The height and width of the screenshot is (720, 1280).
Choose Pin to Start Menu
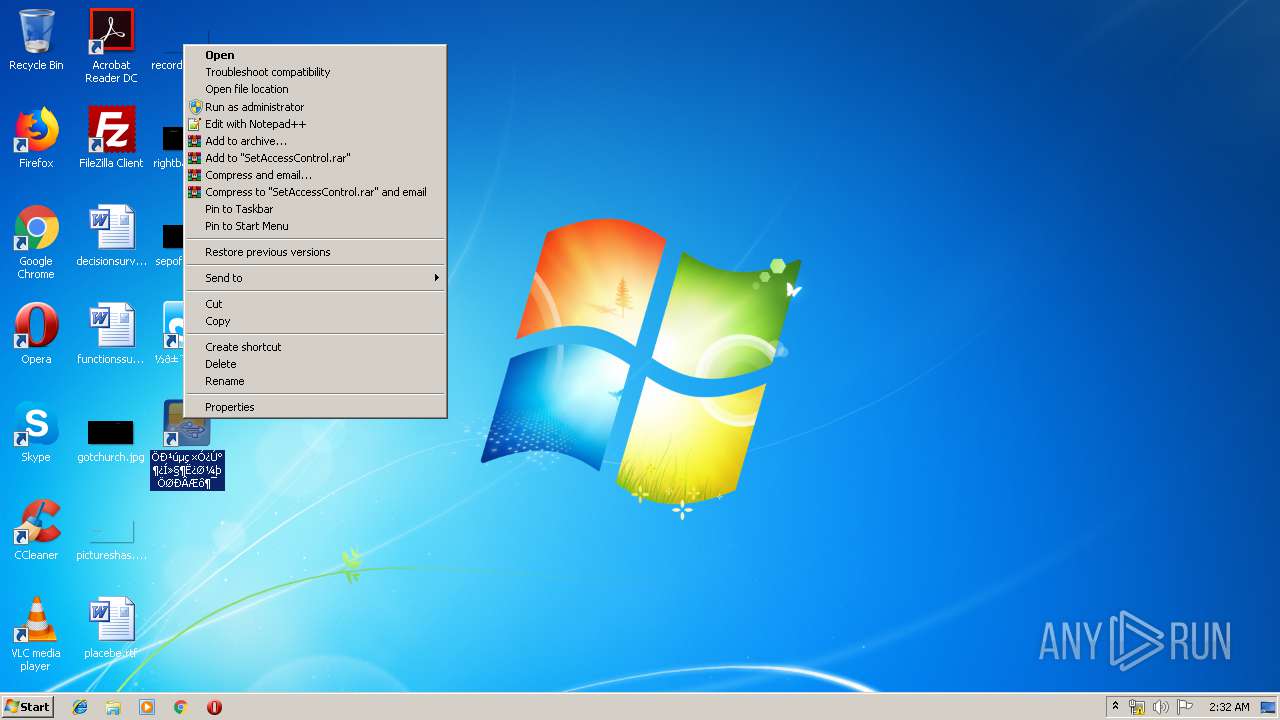(x=315, y=226)
